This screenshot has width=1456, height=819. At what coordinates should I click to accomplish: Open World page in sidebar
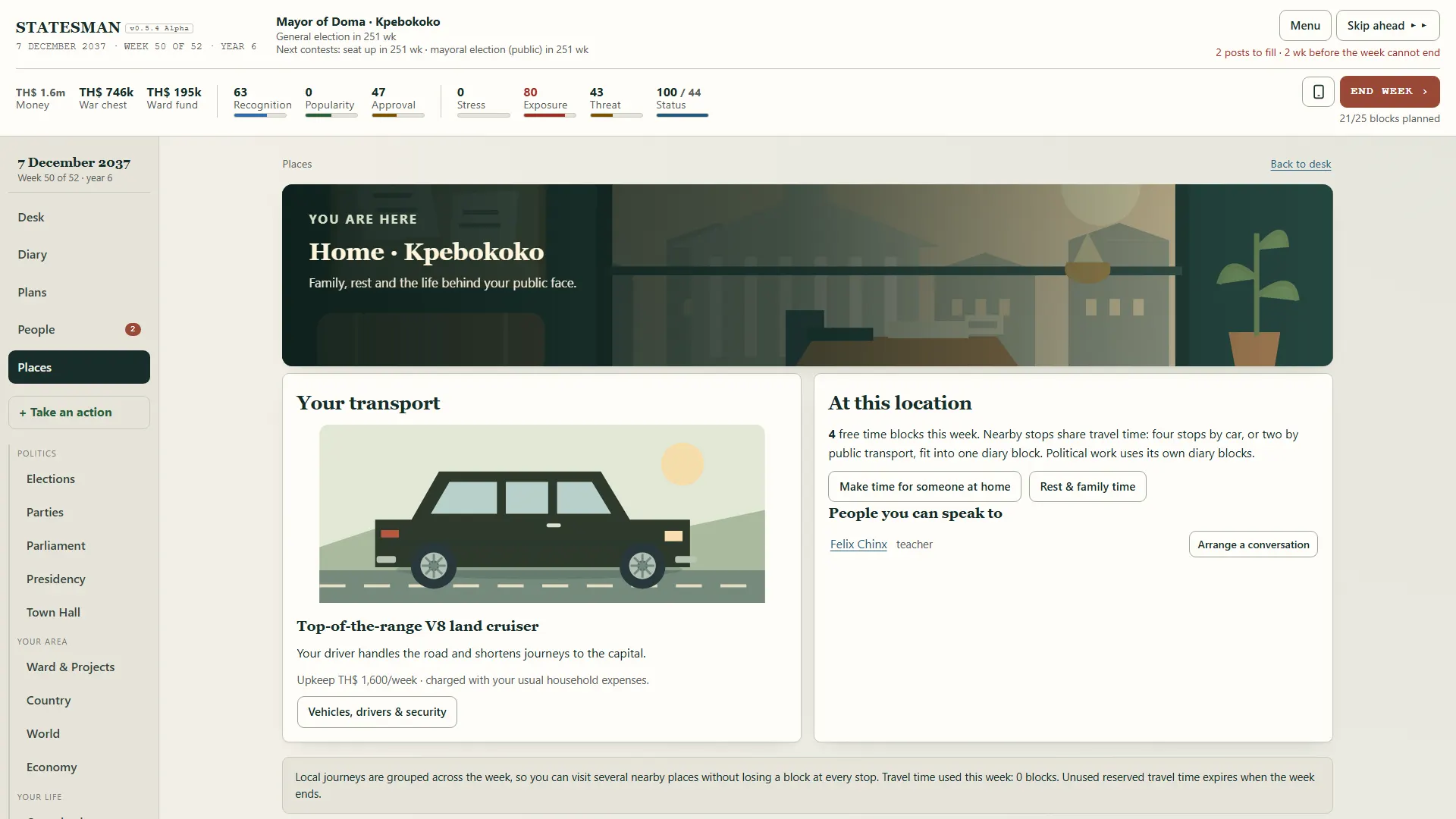coord(43,733)
